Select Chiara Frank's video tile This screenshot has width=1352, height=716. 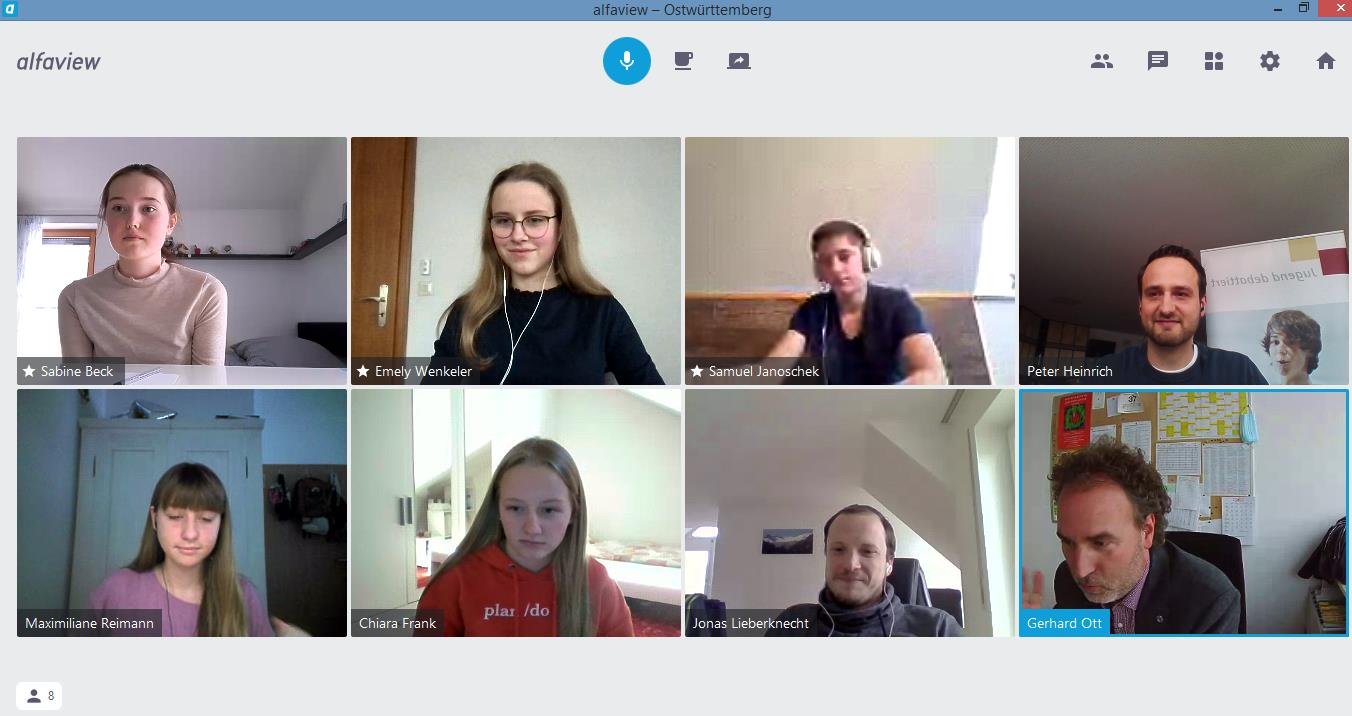(516, 513)
